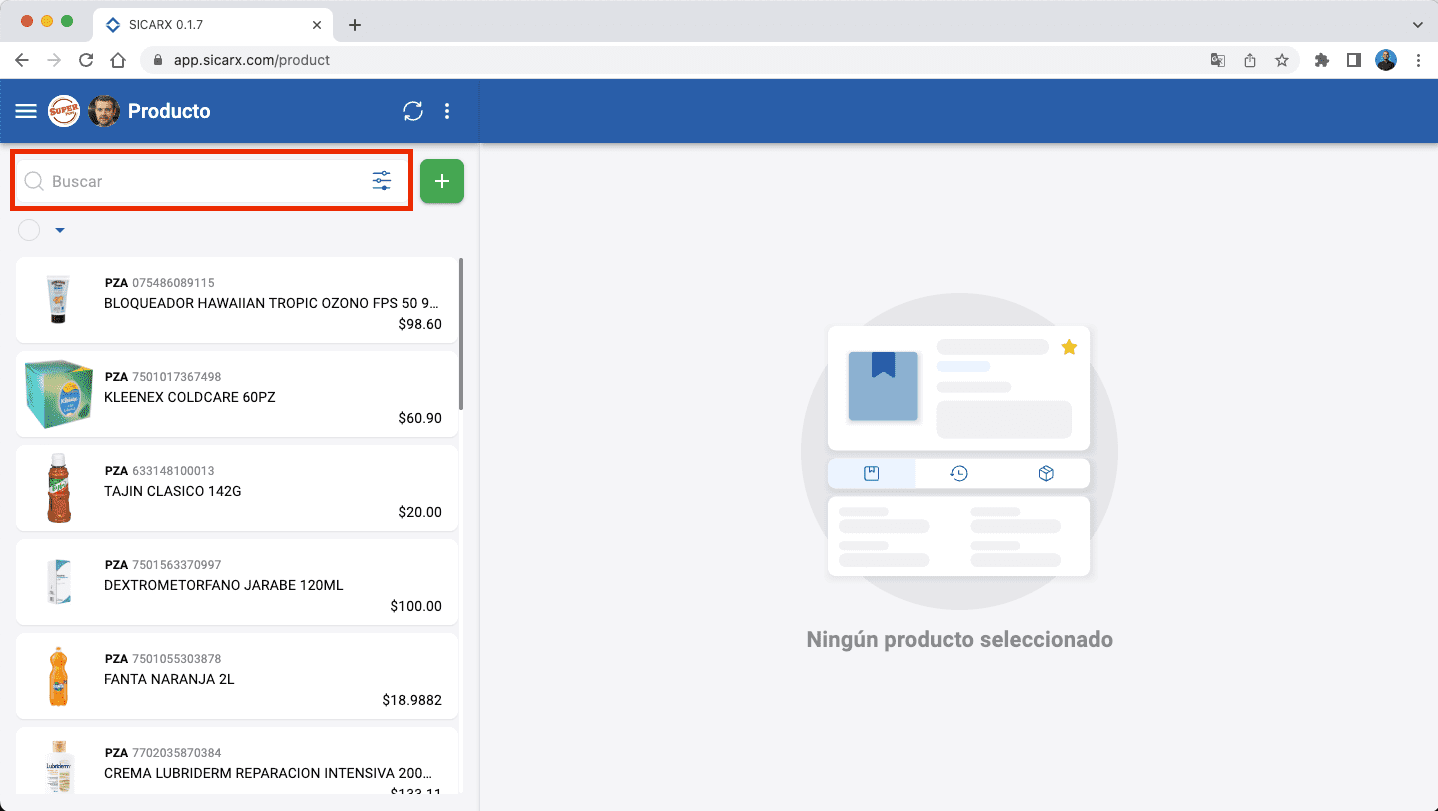The height and width of the screenshot is (811, 1438).
Task: Refresh the product list
Action: pos(413,111)
